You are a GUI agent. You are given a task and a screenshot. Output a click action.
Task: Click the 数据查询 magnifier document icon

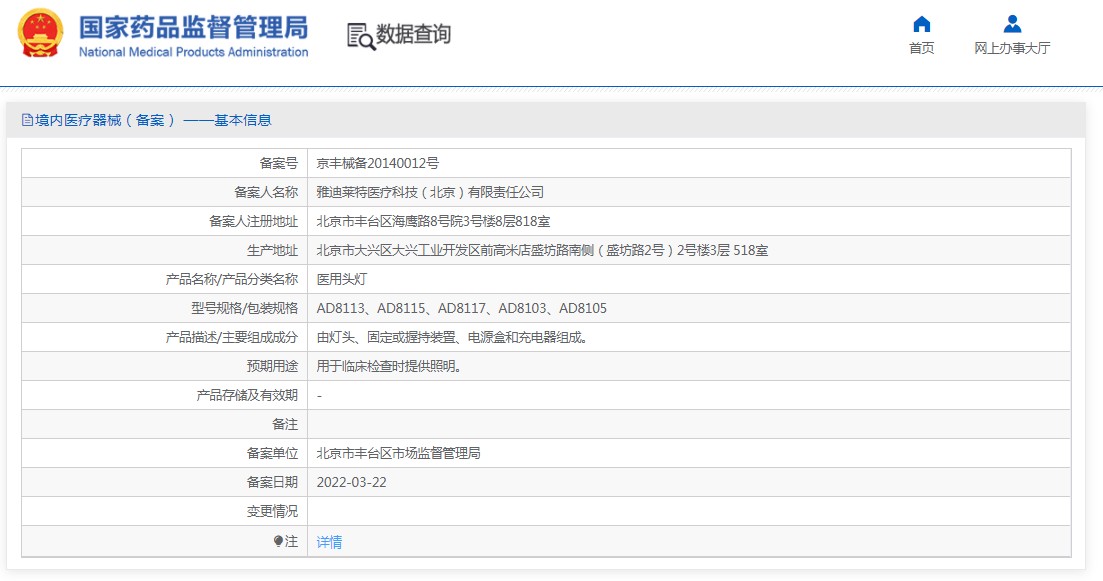[x=361, y=37]
